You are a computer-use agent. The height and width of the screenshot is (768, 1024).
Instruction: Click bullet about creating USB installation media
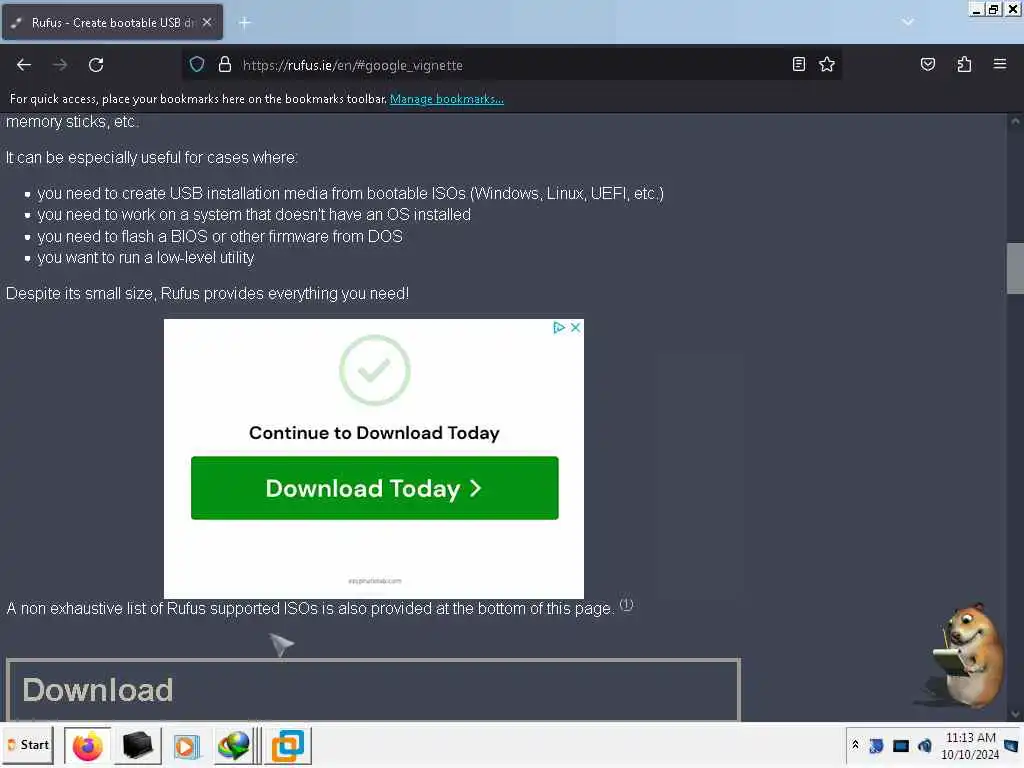click(350, 194)
